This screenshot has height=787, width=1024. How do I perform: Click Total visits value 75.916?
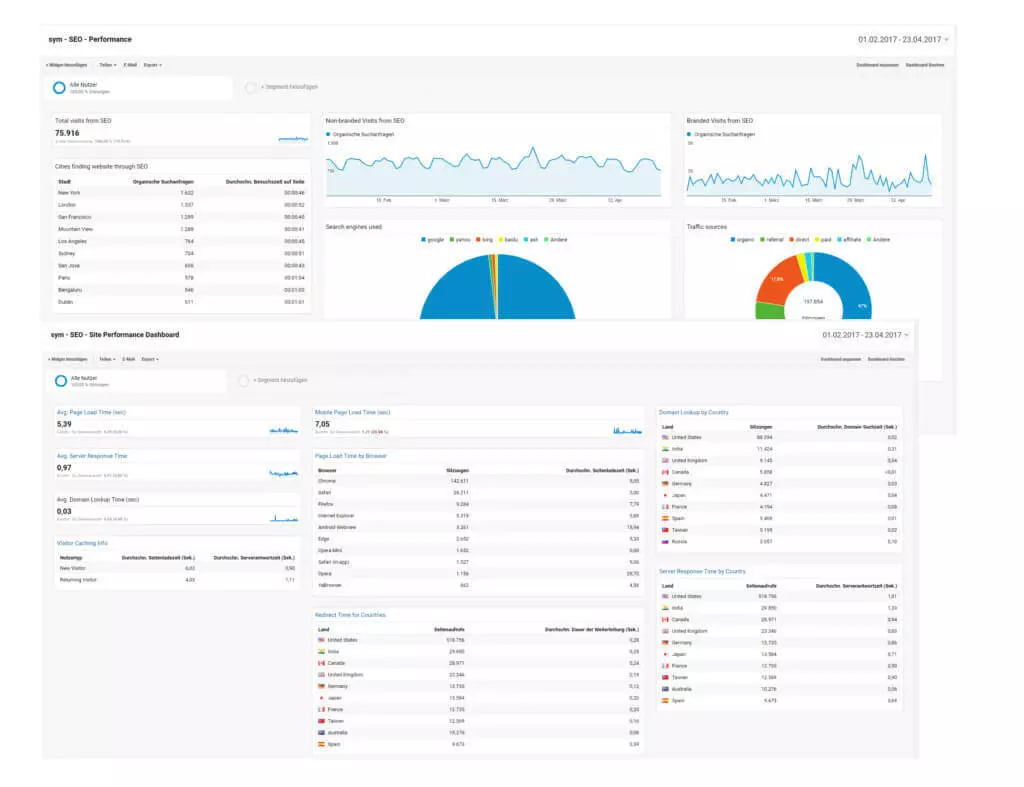(x=67, y=133)
